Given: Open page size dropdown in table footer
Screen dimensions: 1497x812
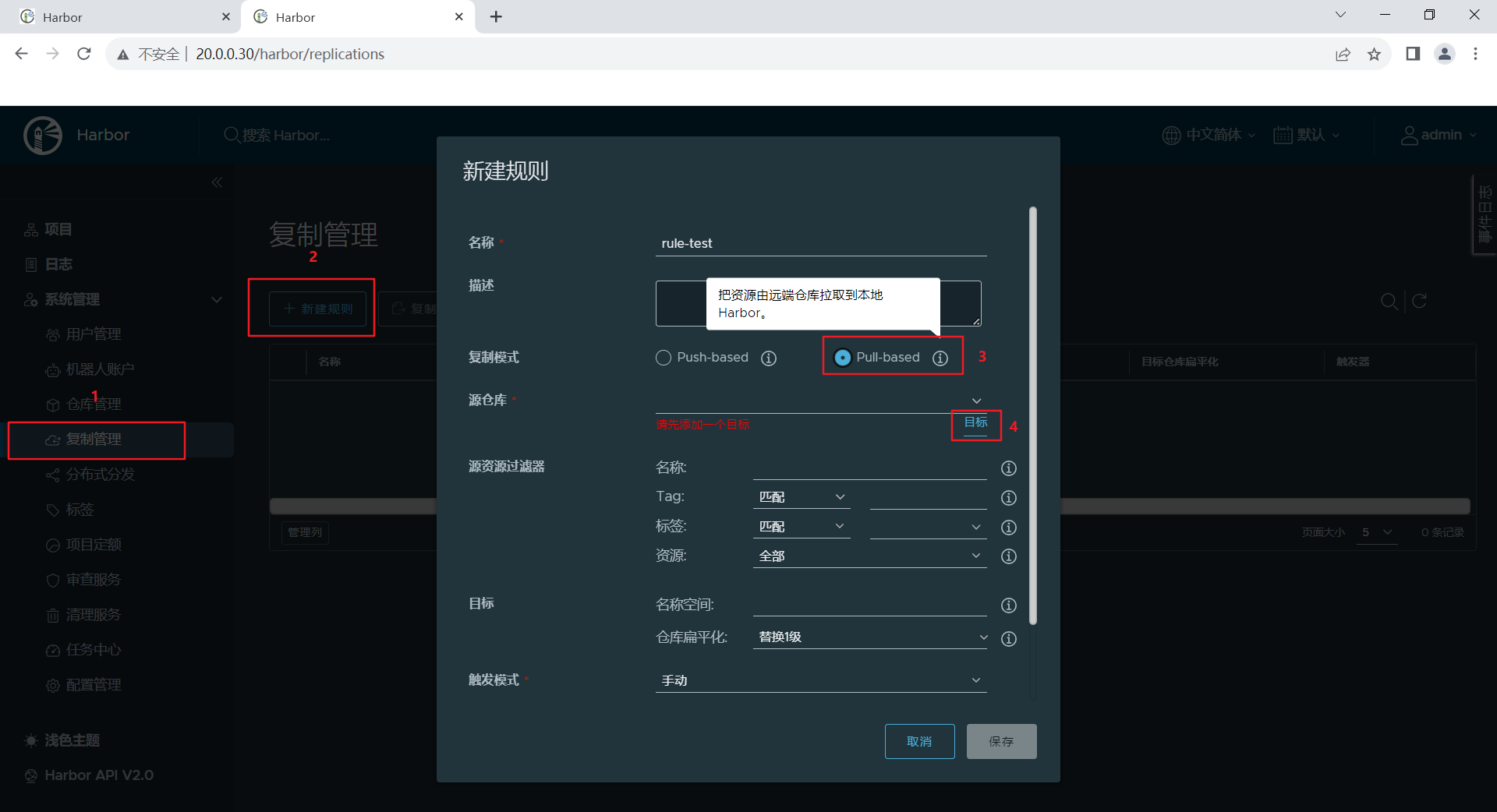Looking at the screenshot, I should coord(1376,532).
